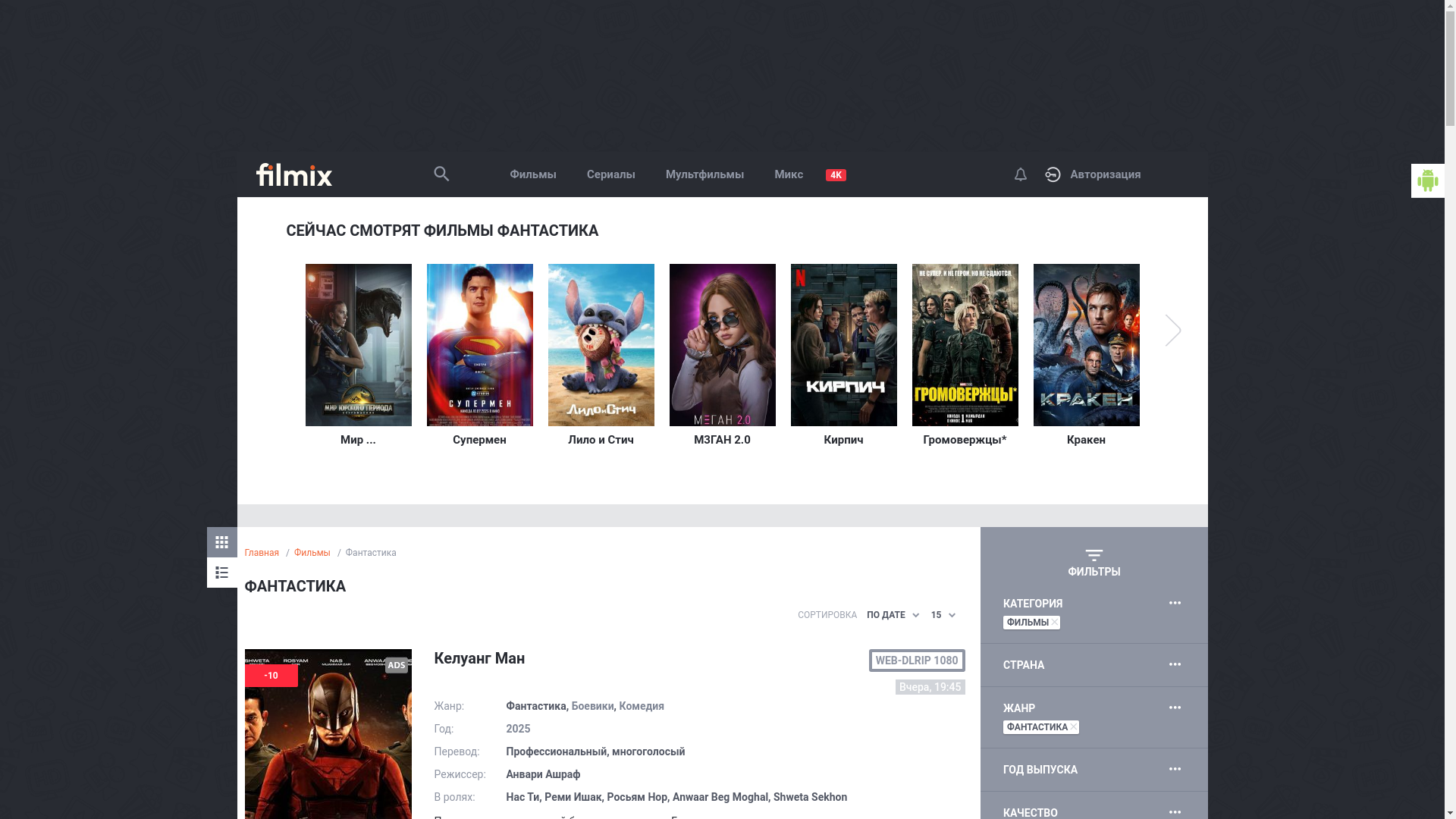
Task: Click the Кракен title text
Action: (1086, 440)
